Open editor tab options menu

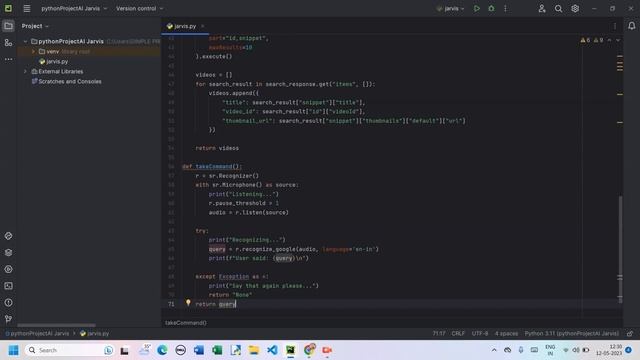tap(615, 26)
